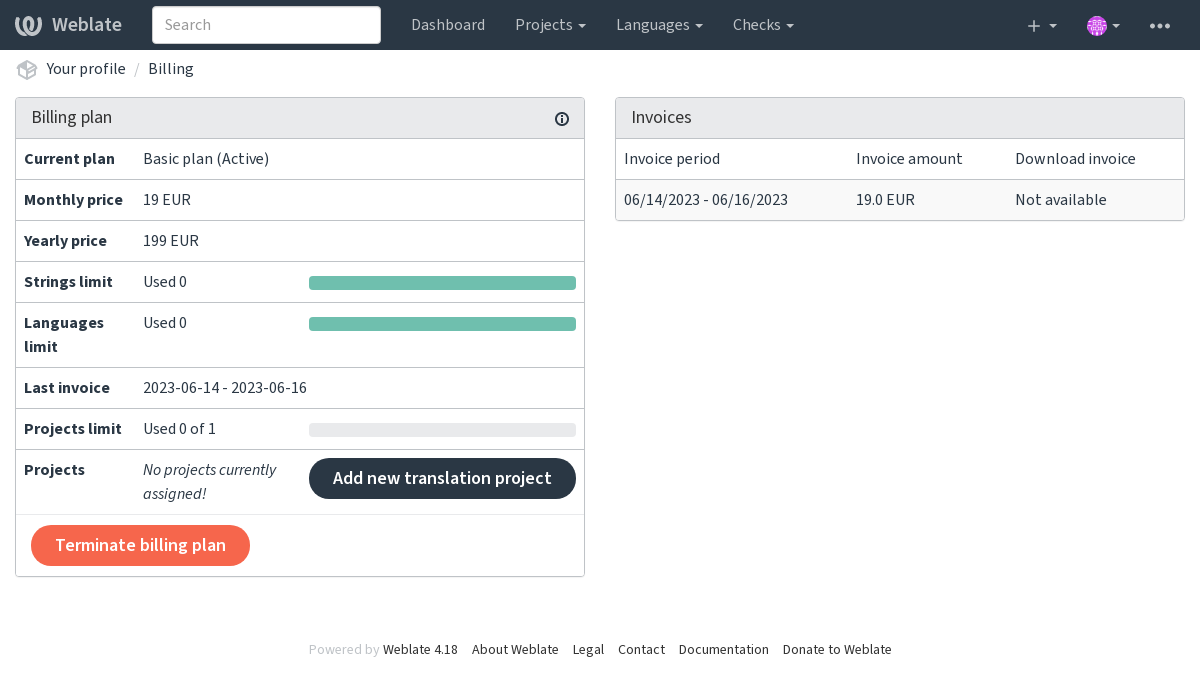Click the Strings limit progress bar
The image size is (1200, 688).
pos(442,283)
